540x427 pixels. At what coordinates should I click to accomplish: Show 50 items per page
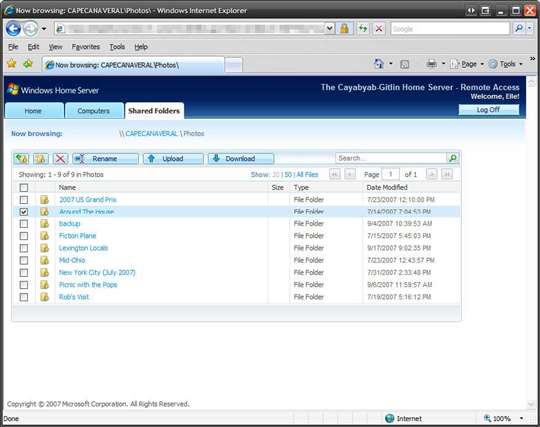(x=288, y=175)
